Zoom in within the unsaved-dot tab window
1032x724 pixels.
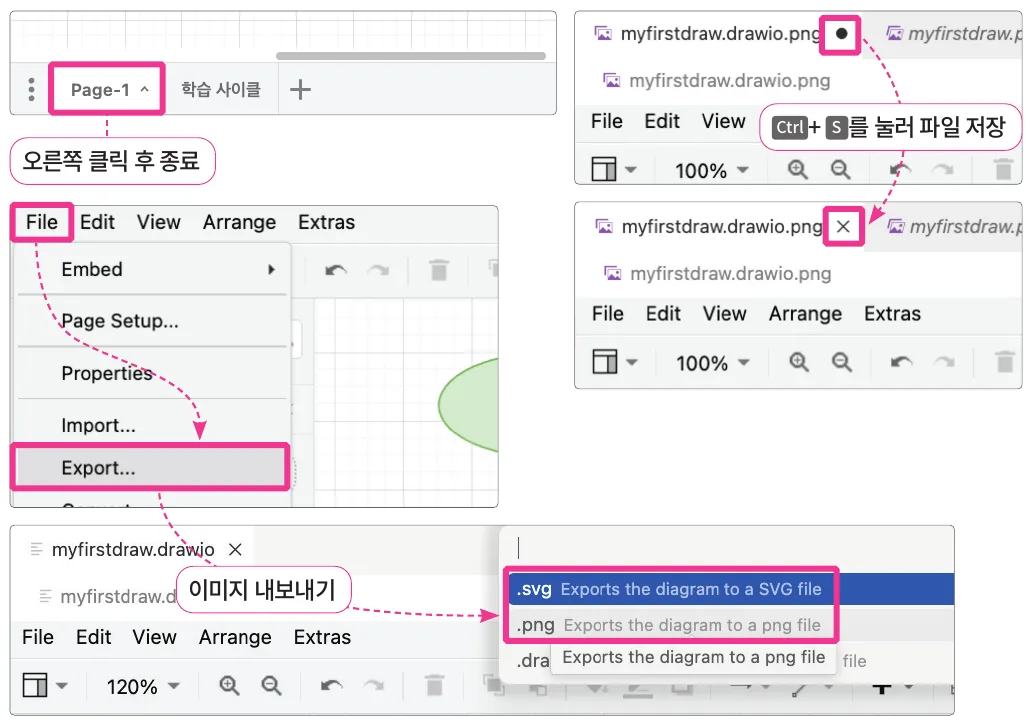(798, 170)
